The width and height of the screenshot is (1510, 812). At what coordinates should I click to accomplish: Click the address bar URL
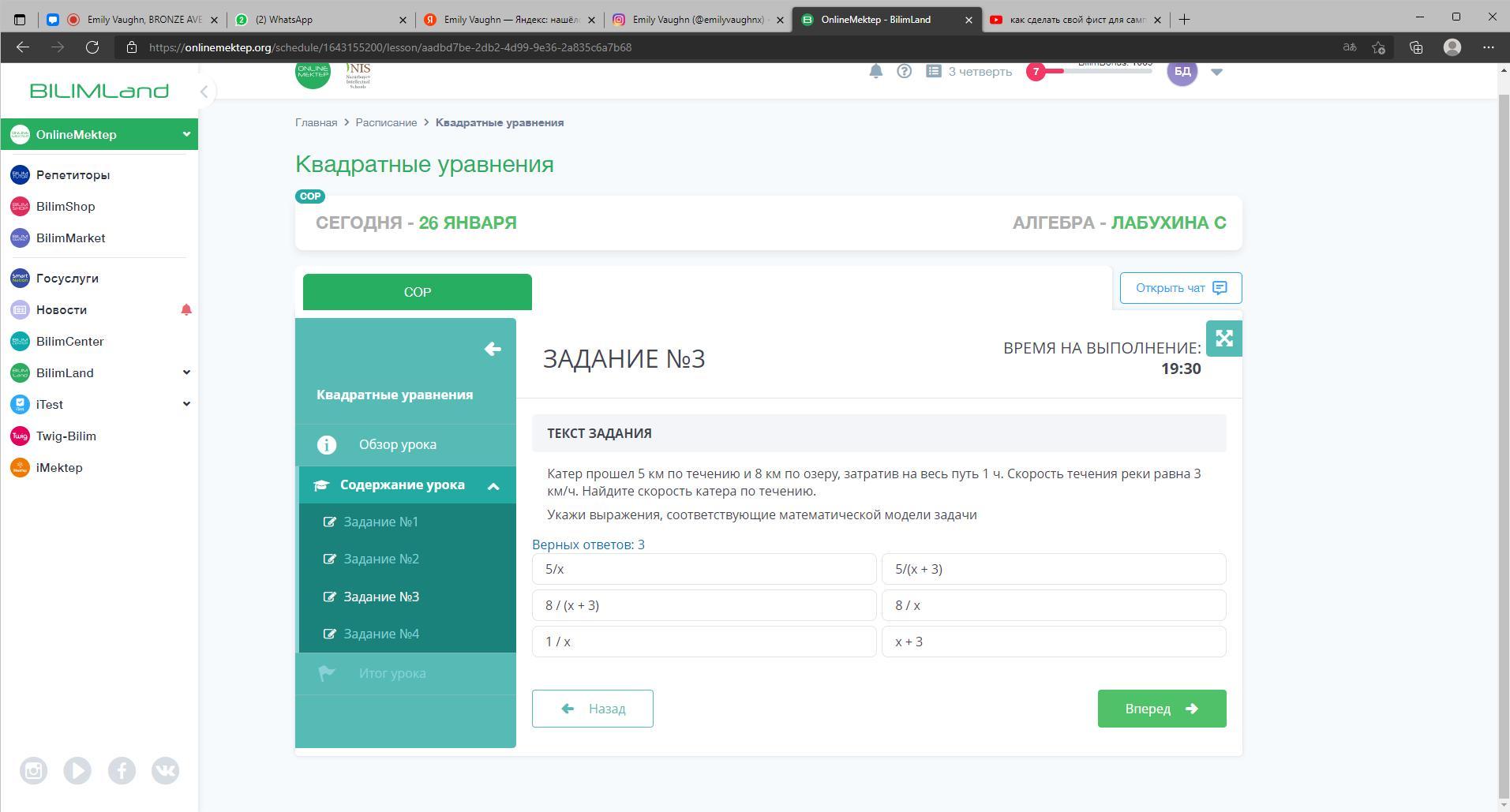(390, 47)
